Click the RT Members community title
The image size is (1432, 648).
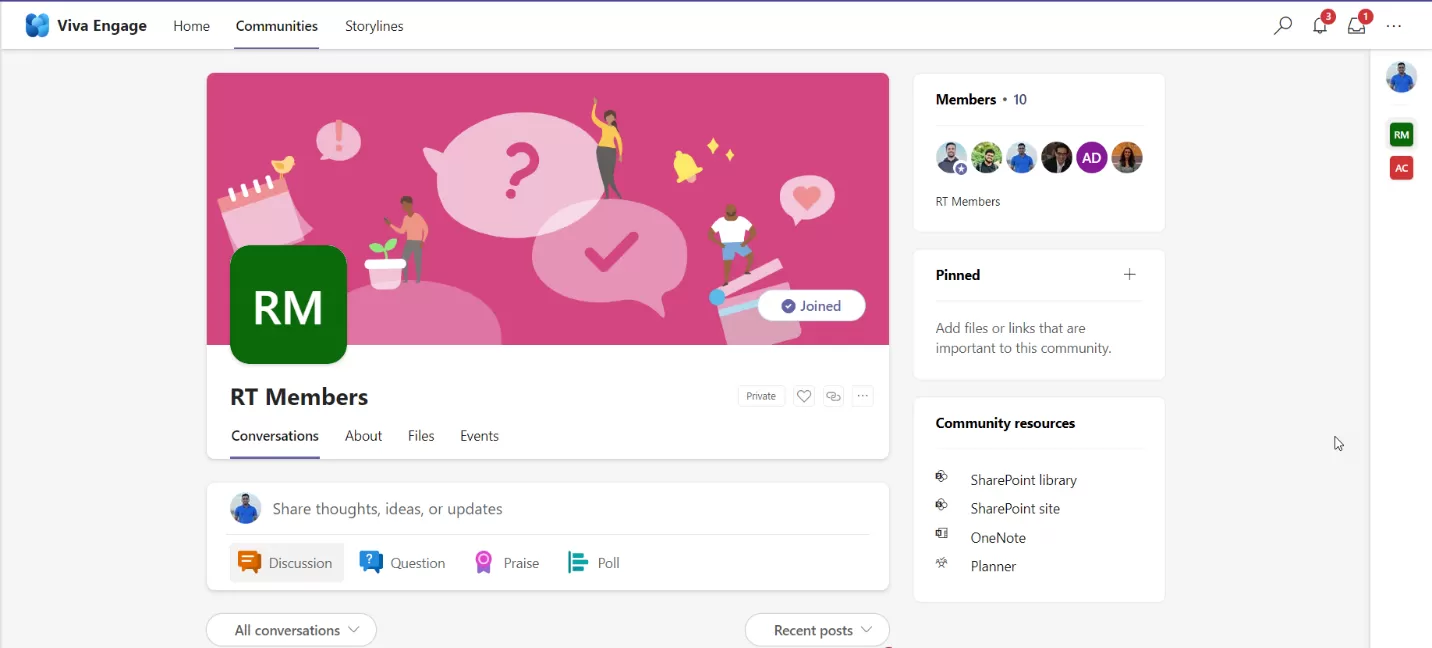(299, 397)
